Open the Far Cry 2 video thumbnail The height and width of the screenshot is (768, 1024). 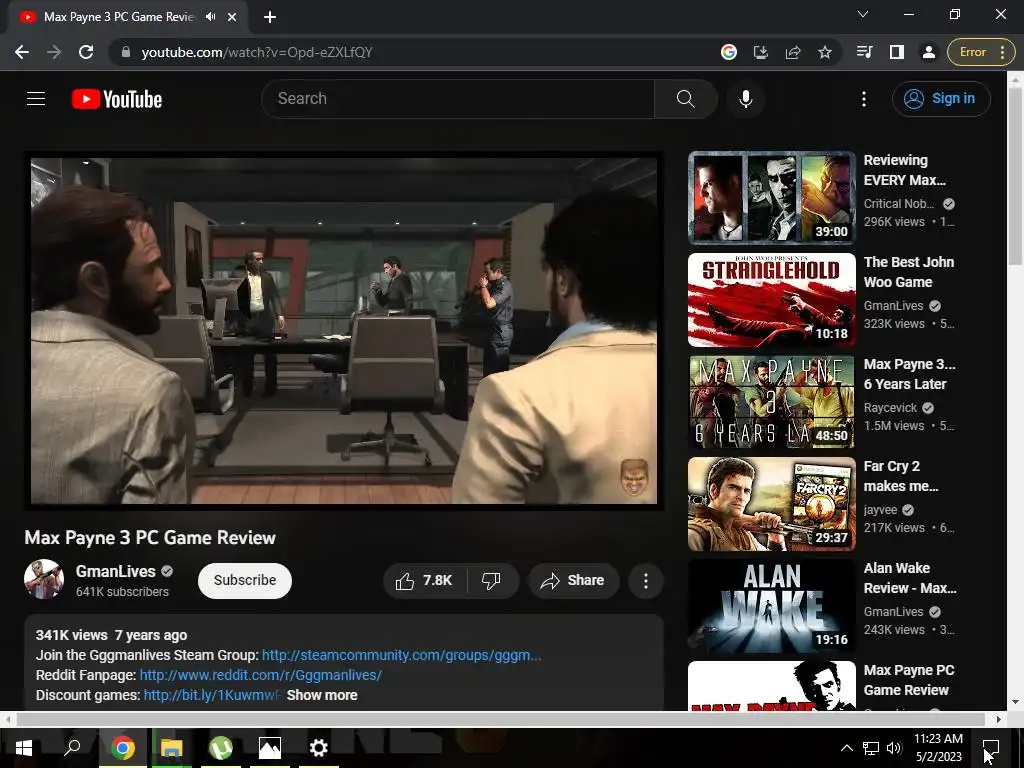771,504
